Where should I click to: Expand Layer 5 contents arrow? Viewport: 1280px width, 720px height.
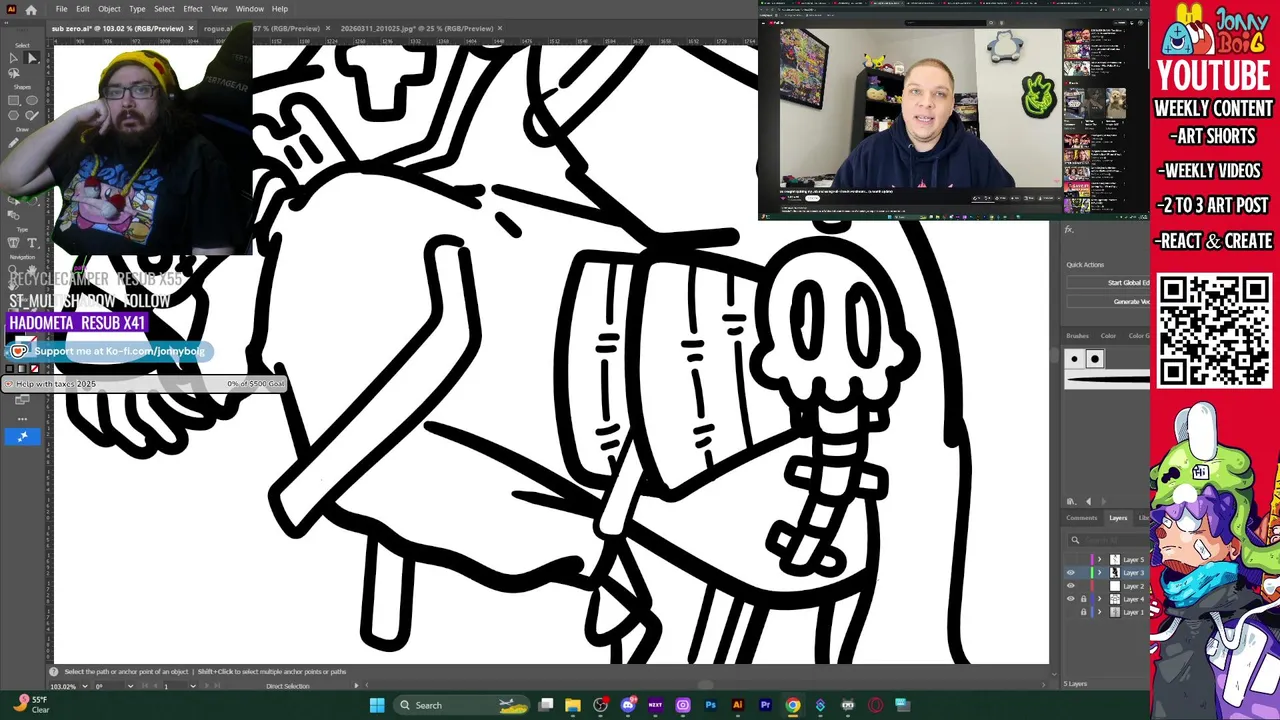coord(1099,560)
